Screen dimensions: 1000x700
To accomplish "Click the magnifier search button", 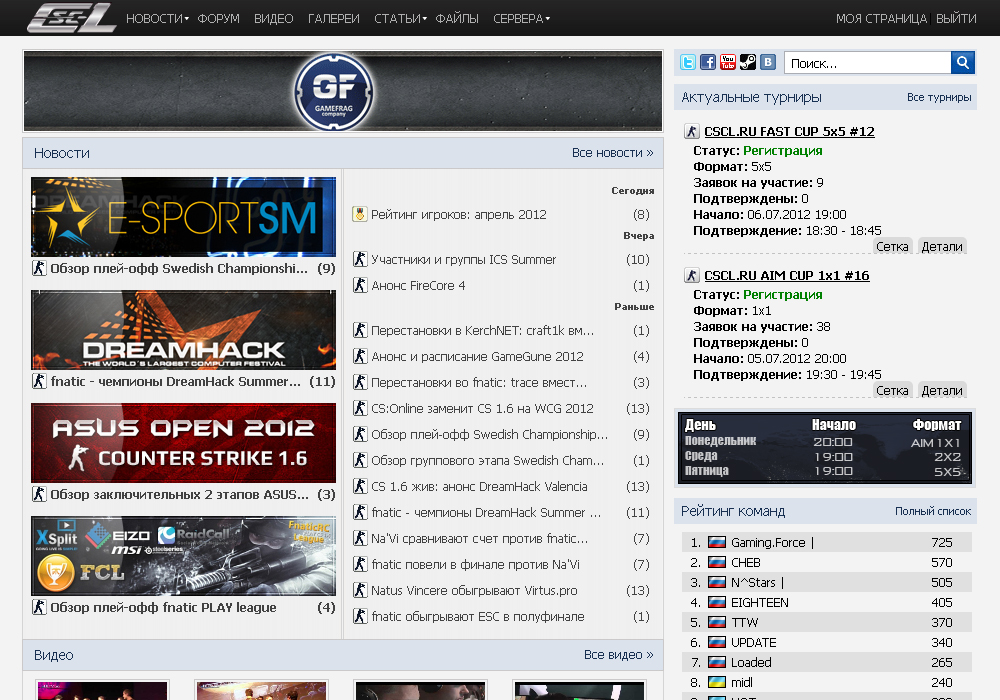I will [x=963, y=62].
